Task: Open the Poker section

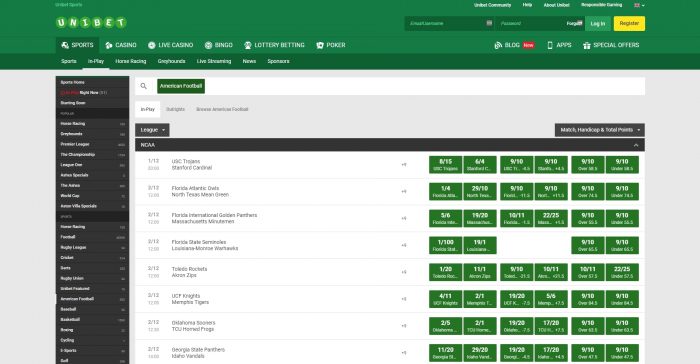Action: point(330,45)
